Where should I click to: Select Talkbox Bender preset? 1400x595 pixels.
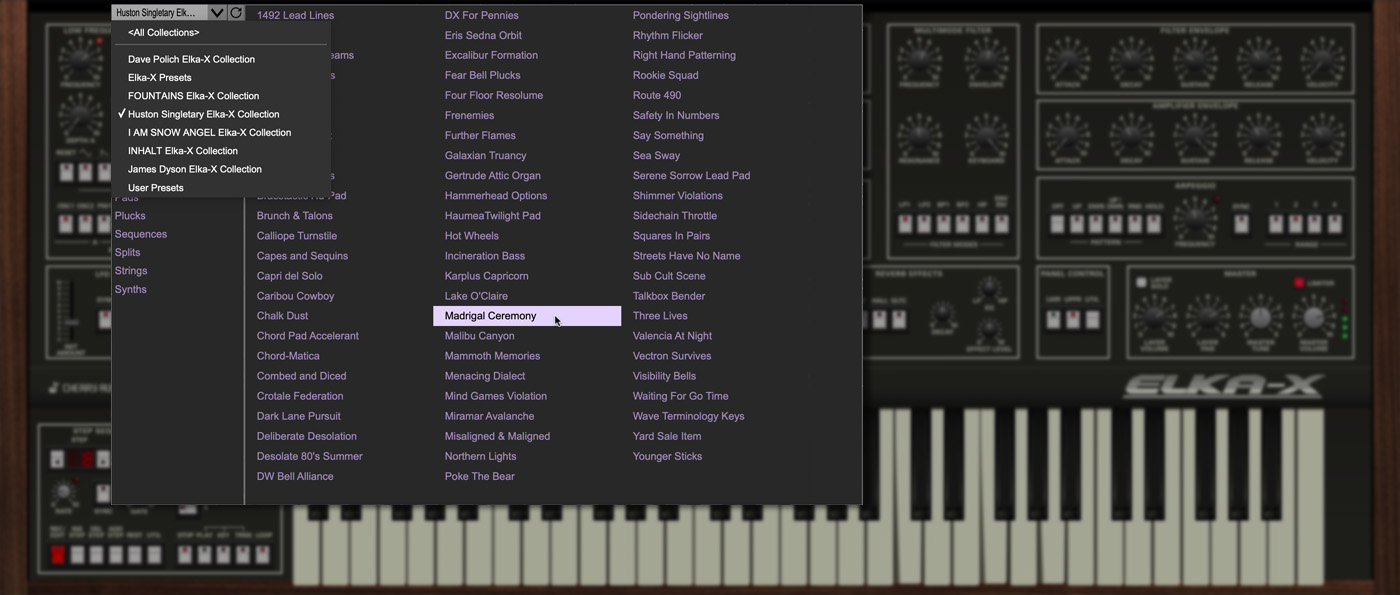tap(668, 296)
